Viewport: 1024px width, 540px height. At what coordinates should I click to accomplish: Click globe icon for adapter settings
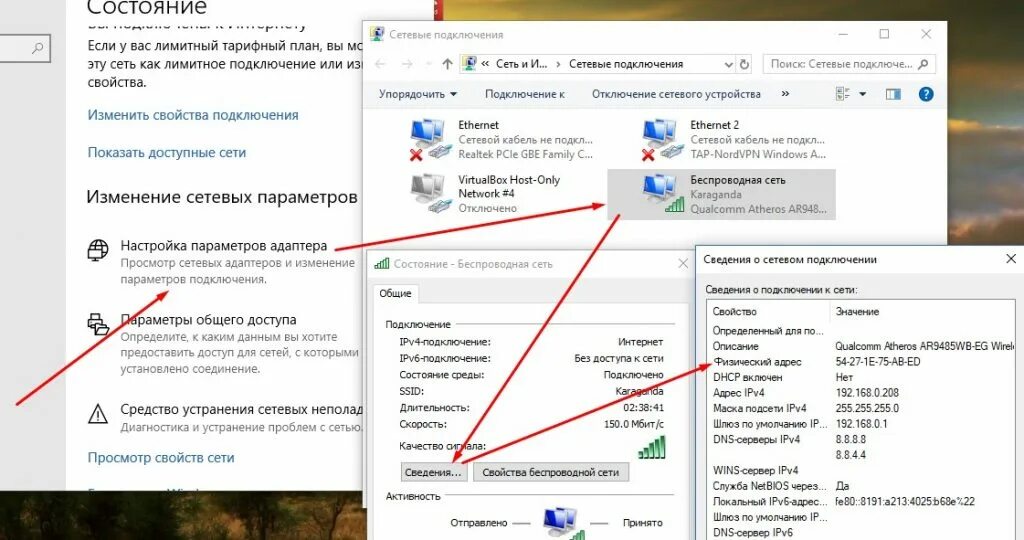98,250
